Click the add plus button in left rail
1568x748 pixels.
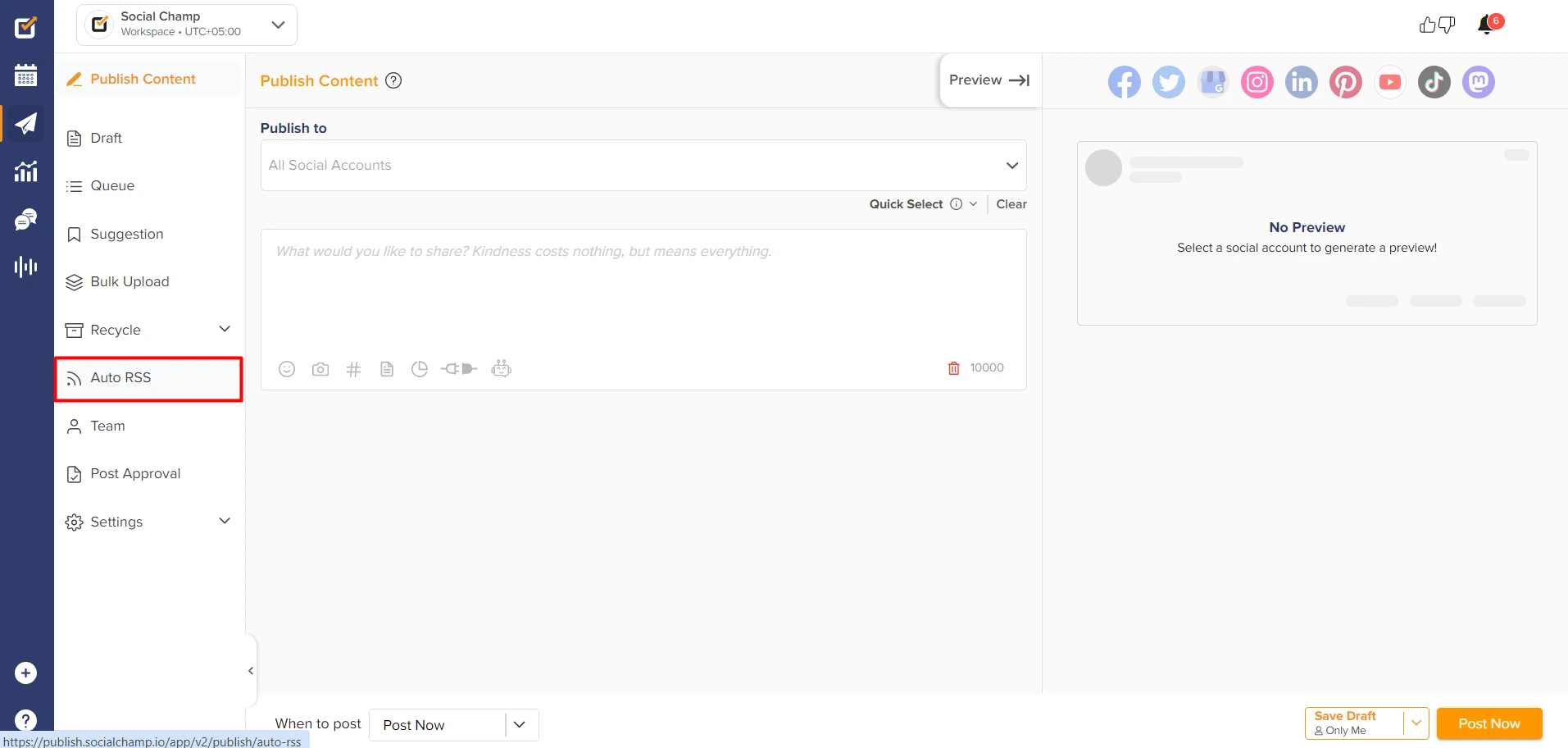click(x=25, y=673)
